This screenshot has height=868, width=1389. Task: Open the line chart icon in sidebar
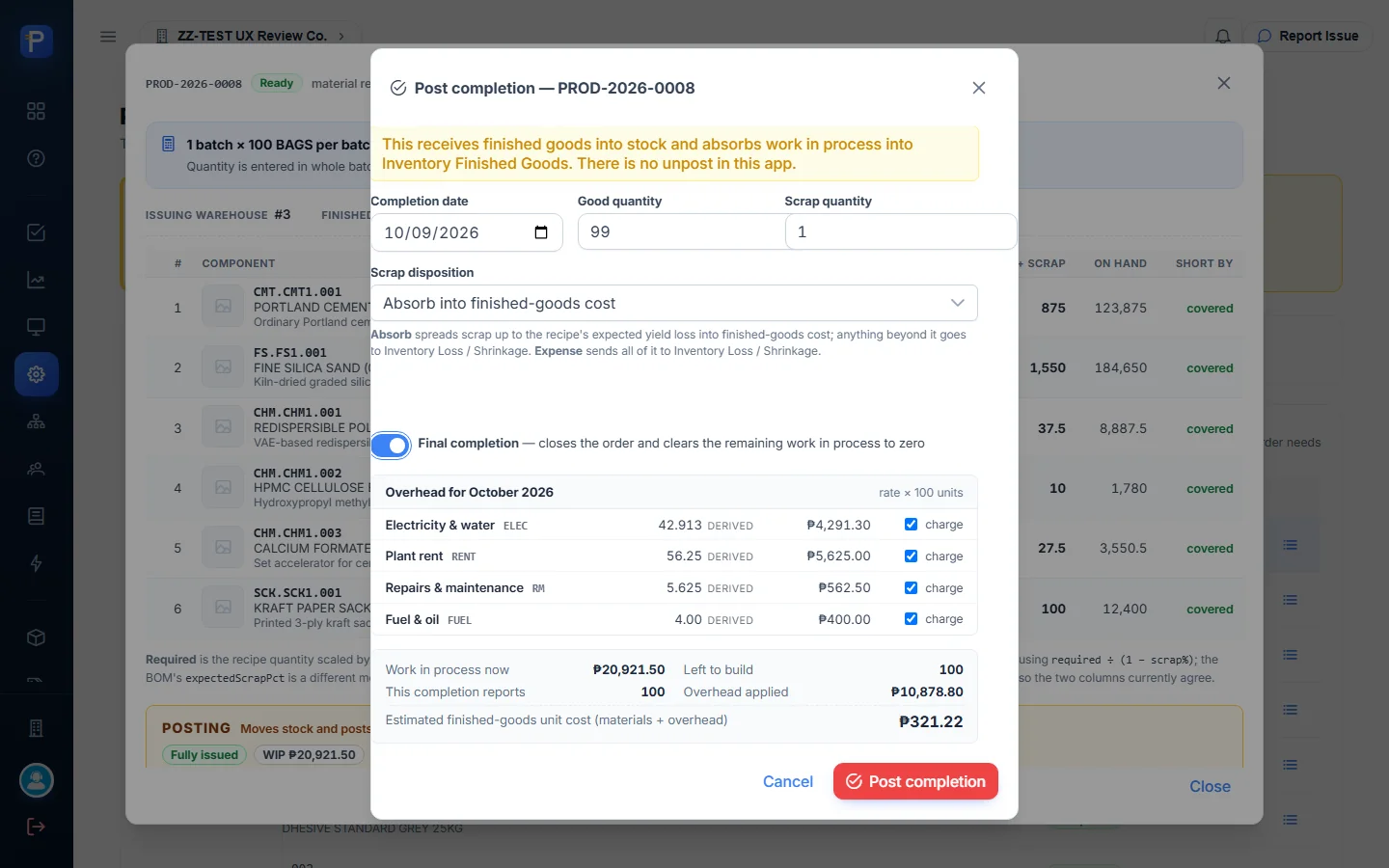36,281
